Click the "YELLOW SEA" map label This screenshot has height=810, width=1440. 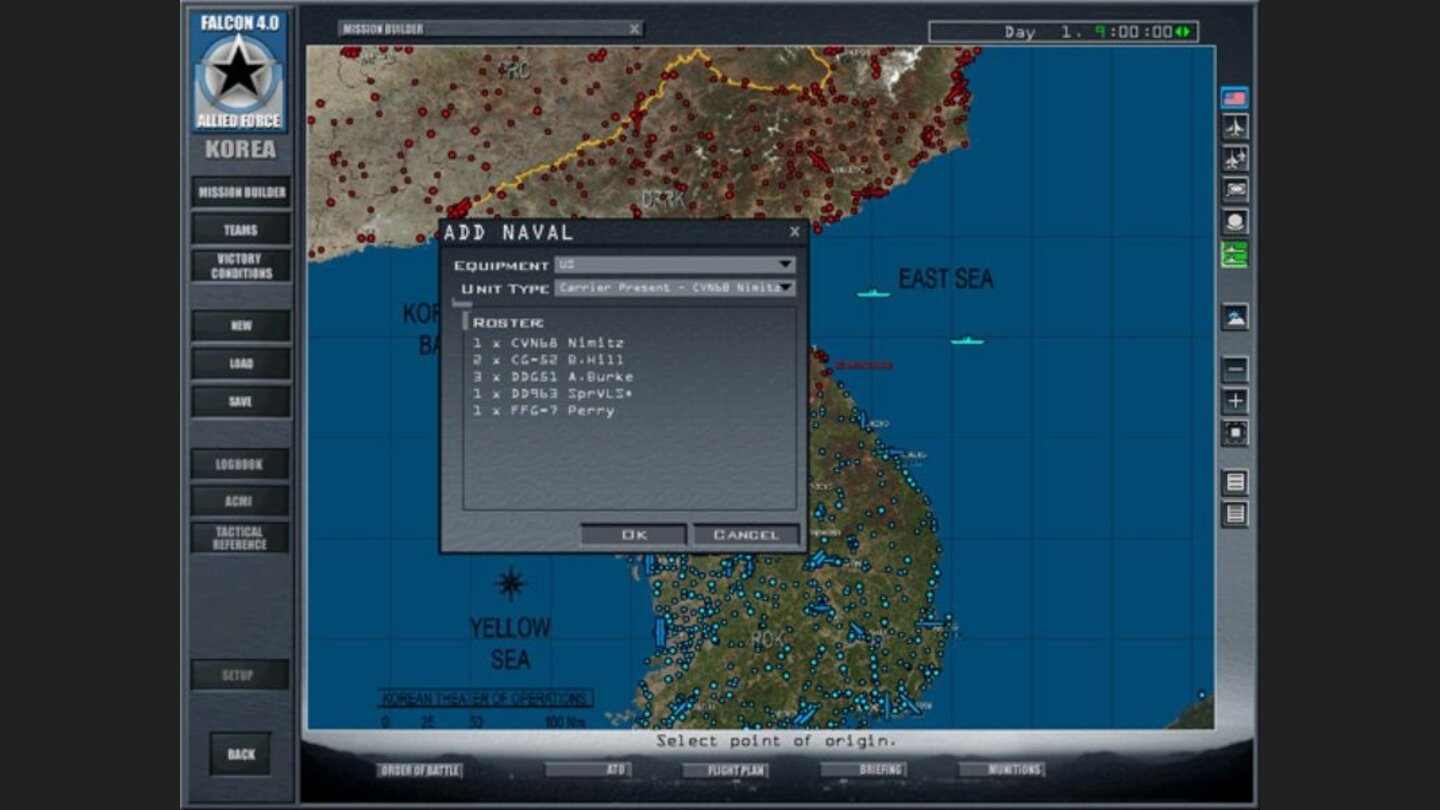[x=511, y=644]
